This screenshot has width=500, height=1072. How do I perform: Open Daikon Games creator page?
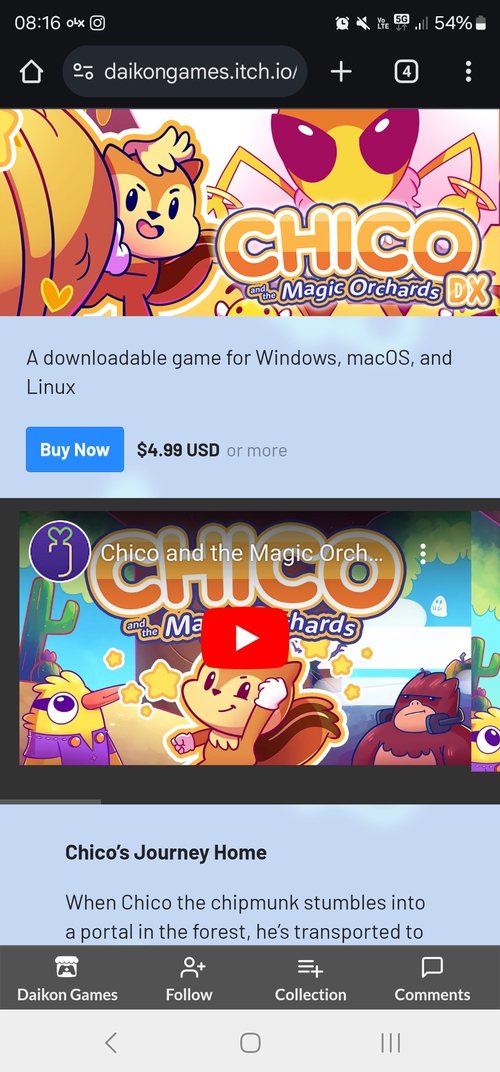67,979
